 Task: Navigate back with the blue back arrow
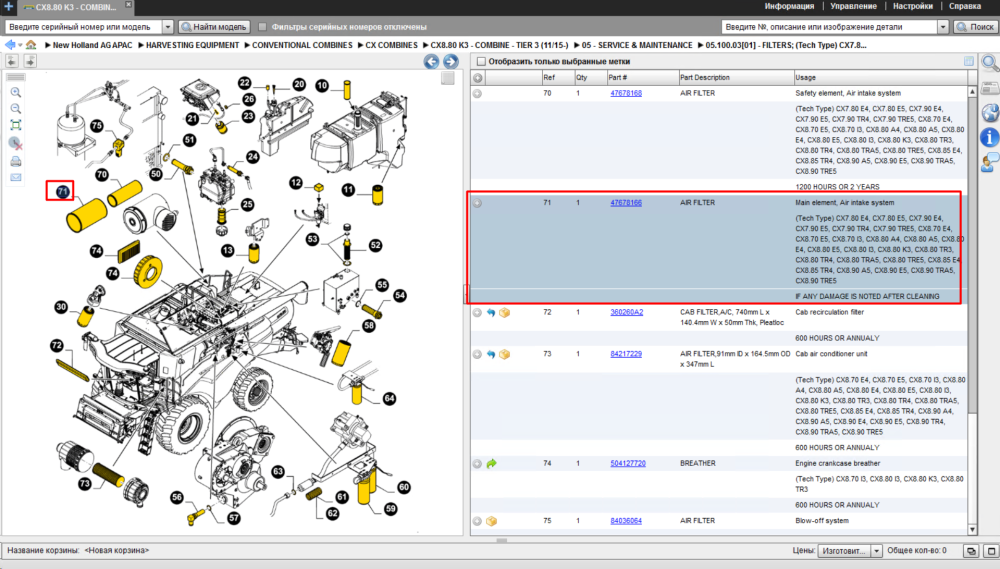pos(10,45)
